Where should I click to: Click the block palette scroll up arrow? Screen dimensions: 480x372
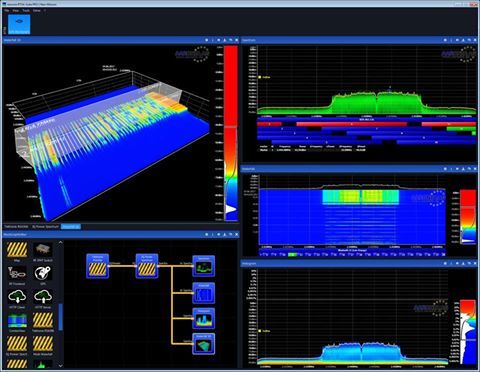60,242
